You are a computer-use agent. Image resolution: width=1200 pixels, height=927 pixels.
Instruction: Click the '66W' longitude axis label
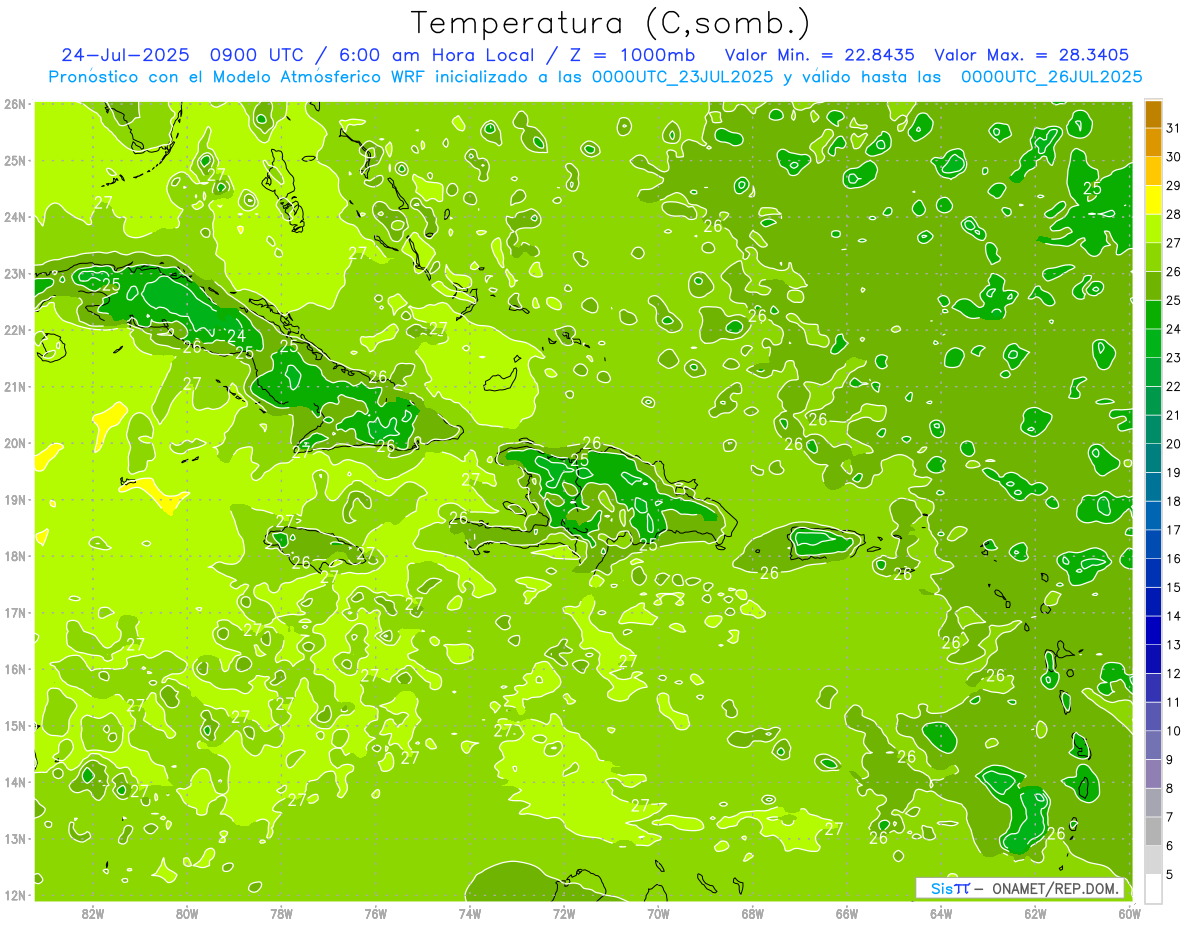pyautogui.click(x=847, y=914)
